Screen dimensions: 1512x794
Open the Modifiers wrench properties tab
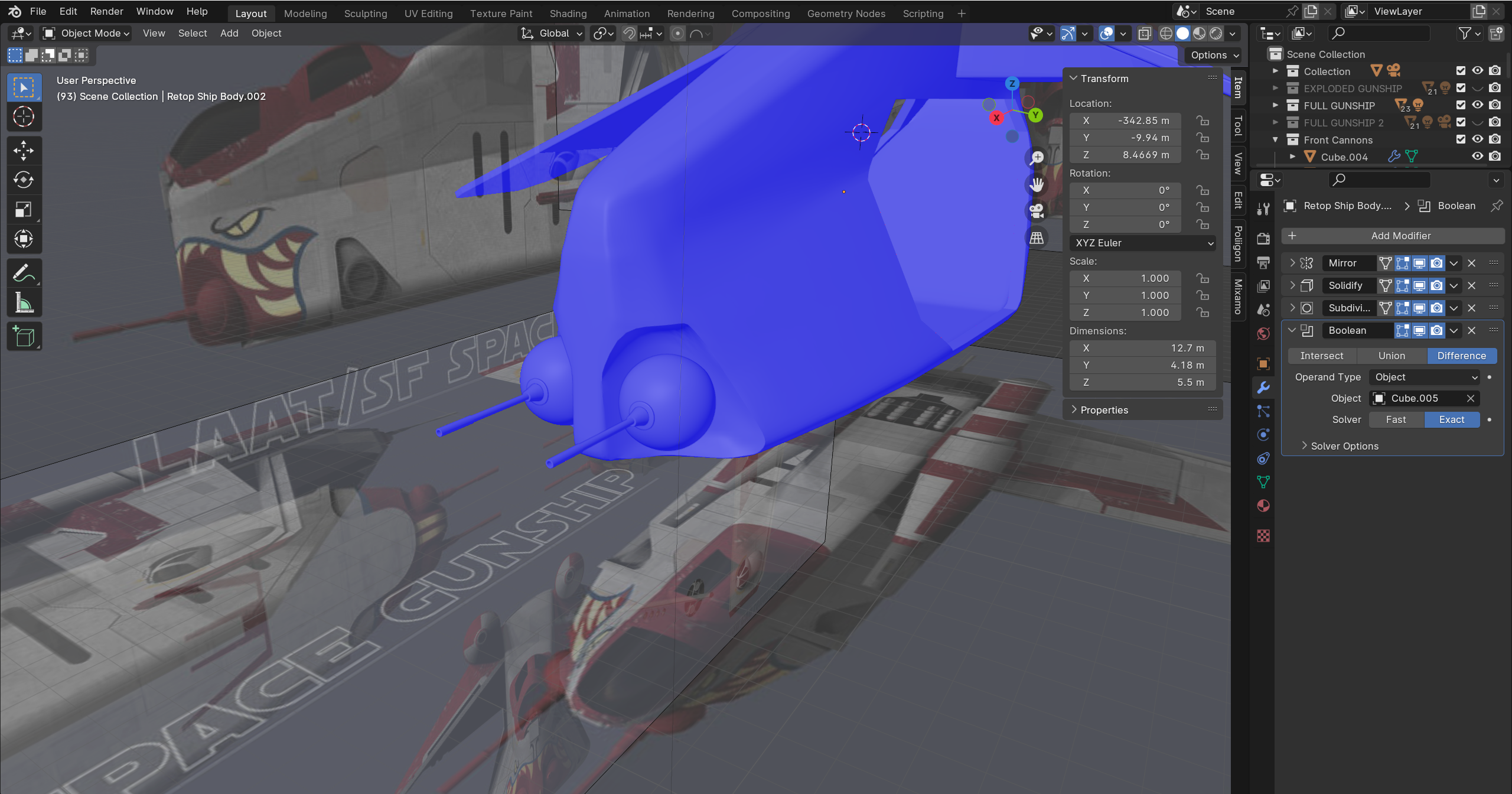point(1263,388)
